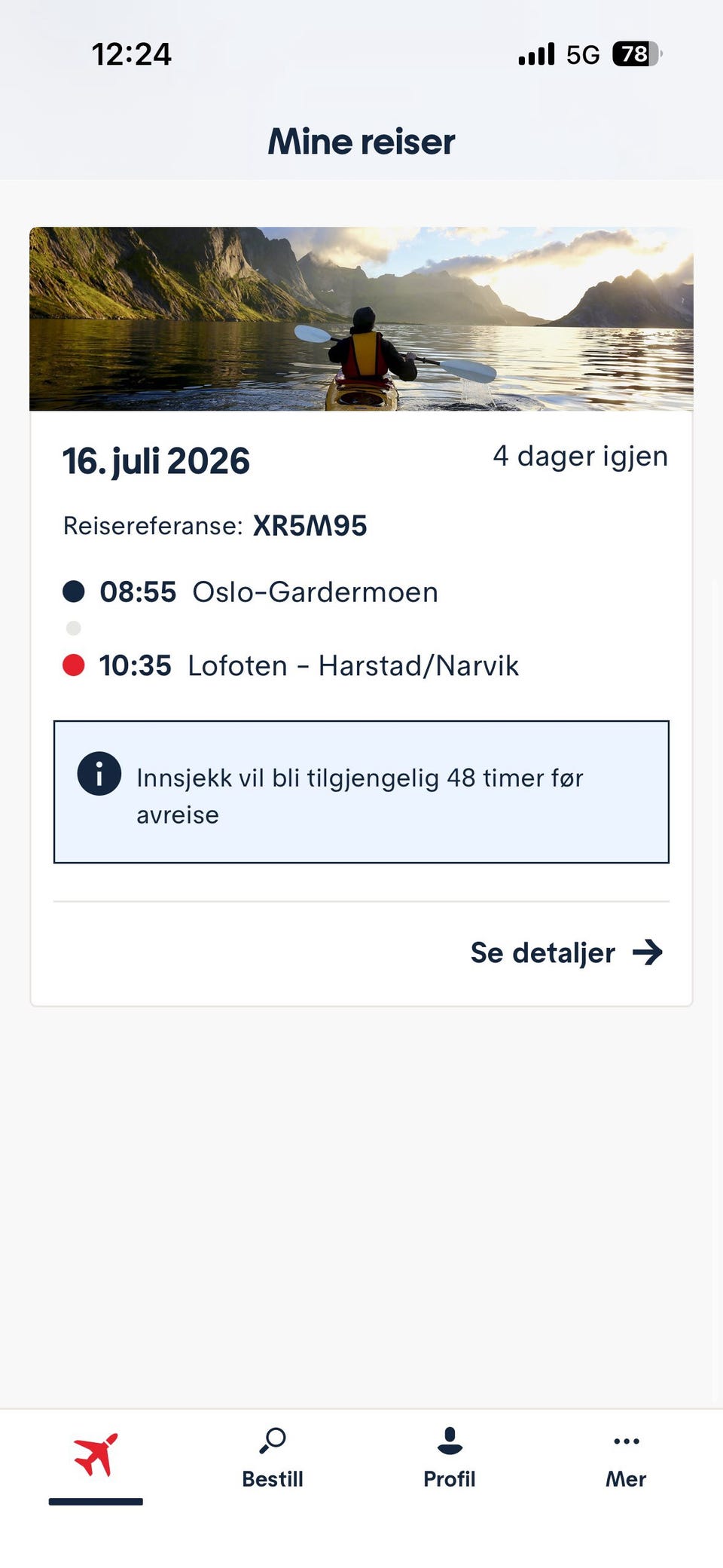Tap the cellular signal bars icon

(x=536, y=54)
